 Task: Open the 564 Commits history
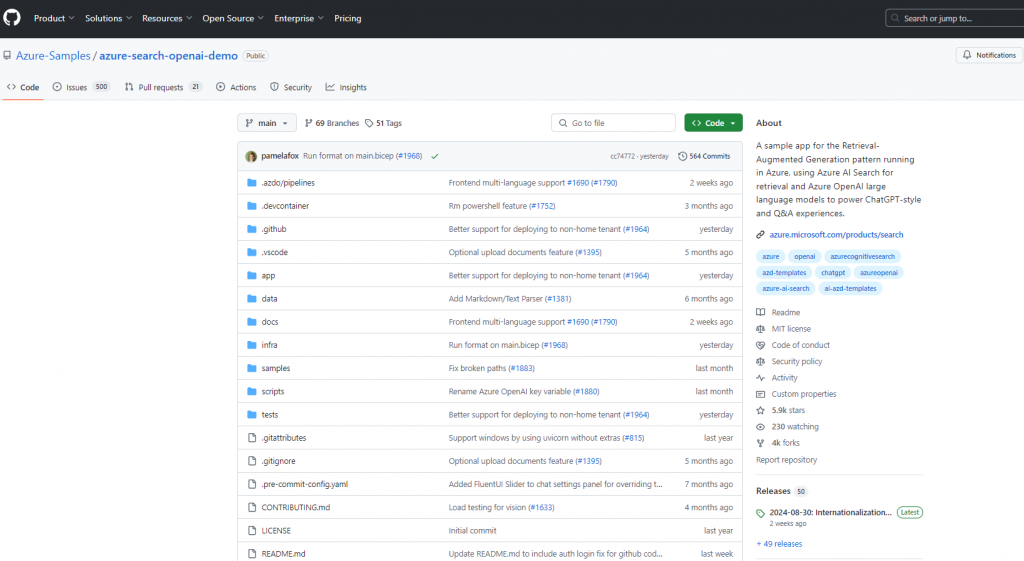pyautogui.click(x=704, y=156)
